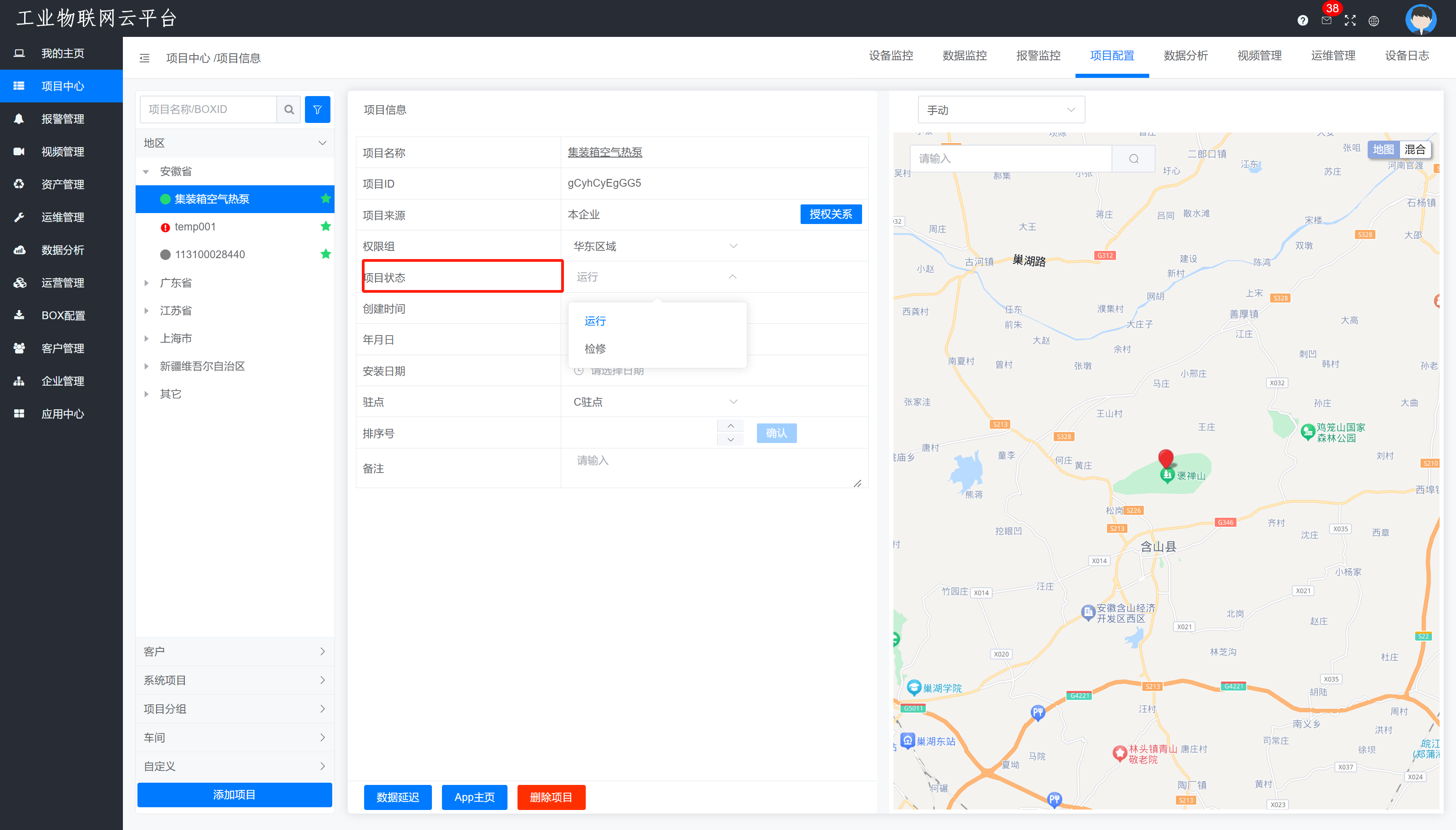The width and height of the screenshot is (1456, 830).
Task: Click the help question mark icon
Action: click(x=1302, y=20)
